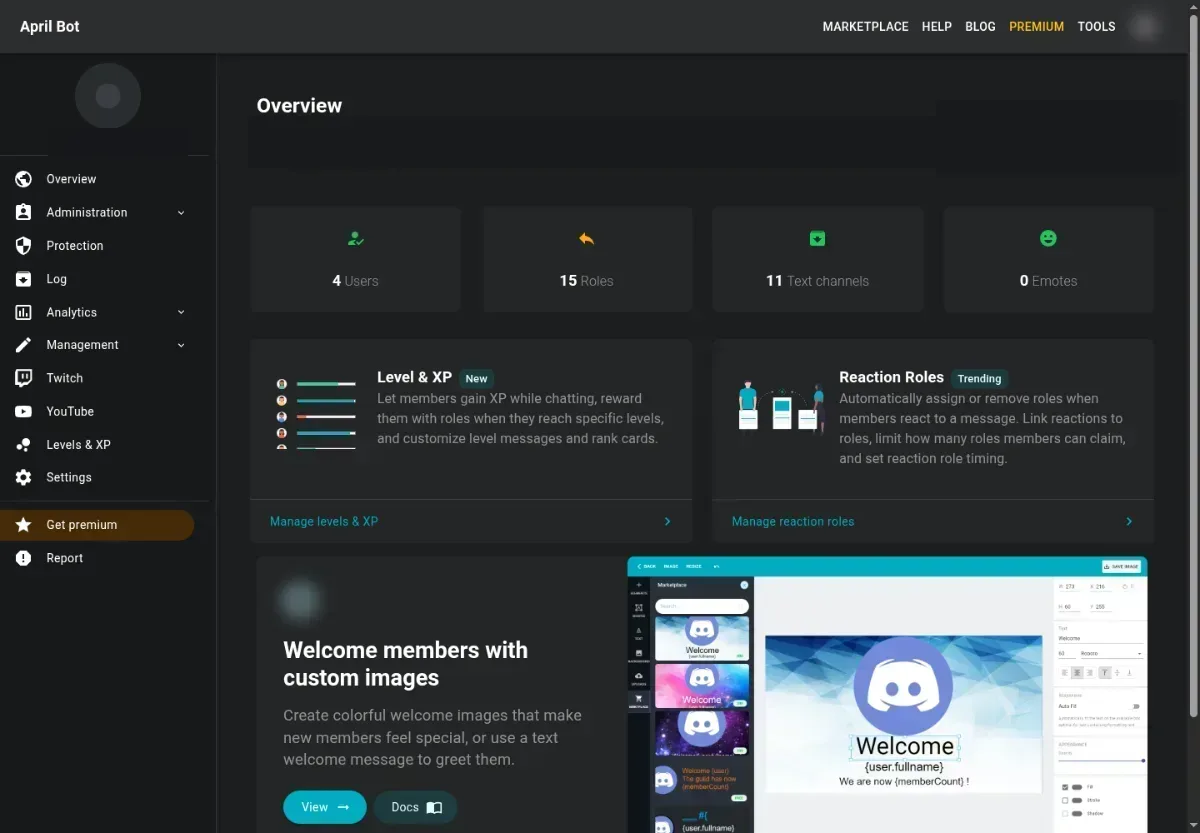Viewport: 1200px width, 833px height.
Task: Open the PREMIUM nav item
Action: click(1036, 27)
